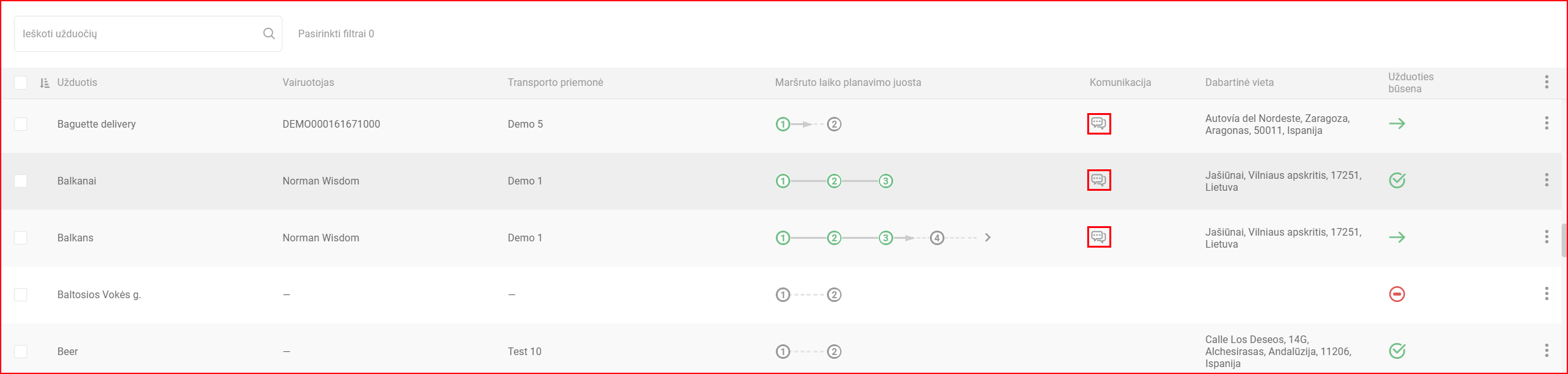
Task: Tick the select-all checkbox in table header
Action: [21, 83]
